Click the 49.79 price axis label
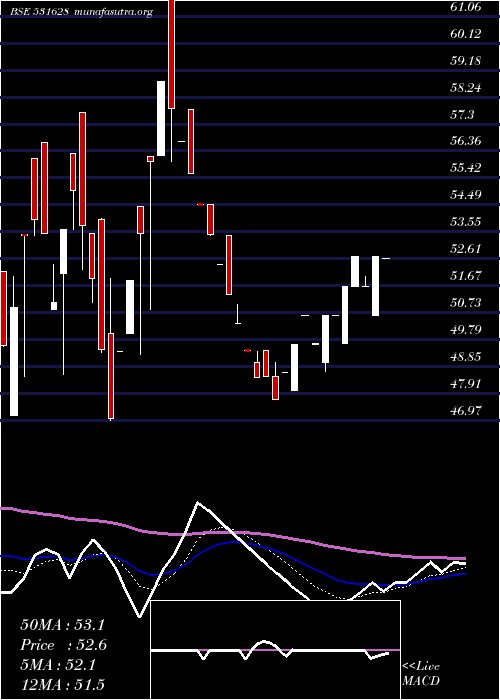 pyautogui.click(x=466, y=329)
